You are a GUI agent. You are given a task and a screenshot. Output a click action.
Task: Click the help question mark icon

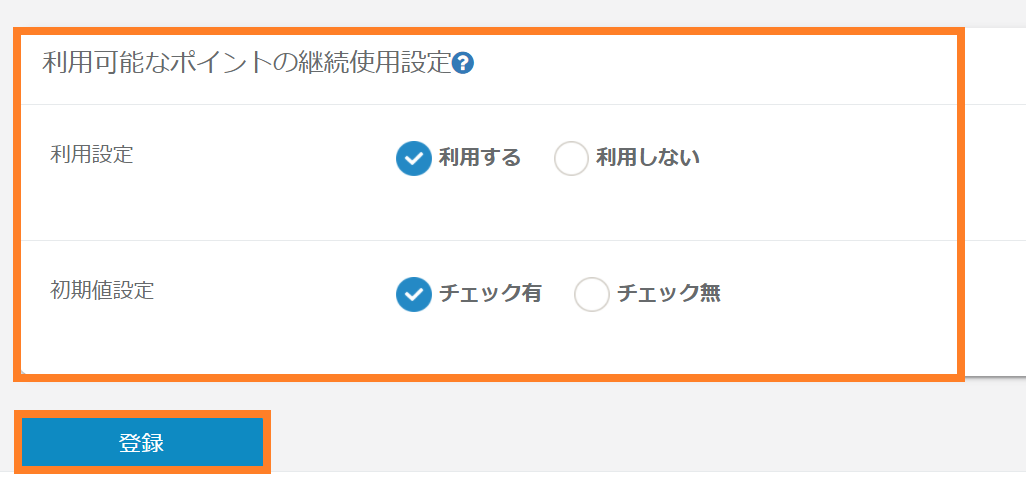(x=463, y=64)
